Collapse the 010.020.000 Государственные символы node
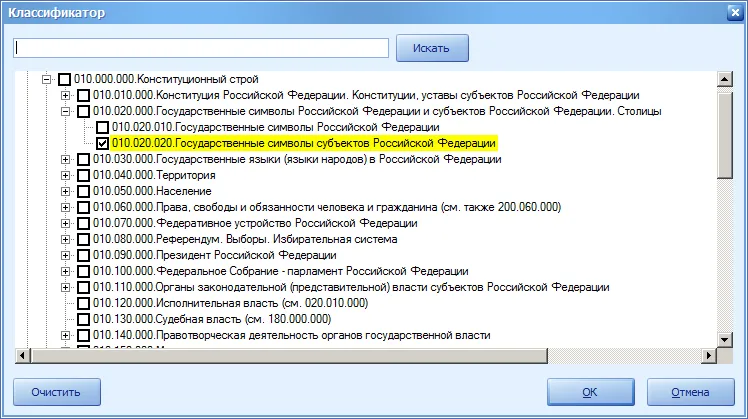The image size is (748, 419). click(x=66, y=111)
